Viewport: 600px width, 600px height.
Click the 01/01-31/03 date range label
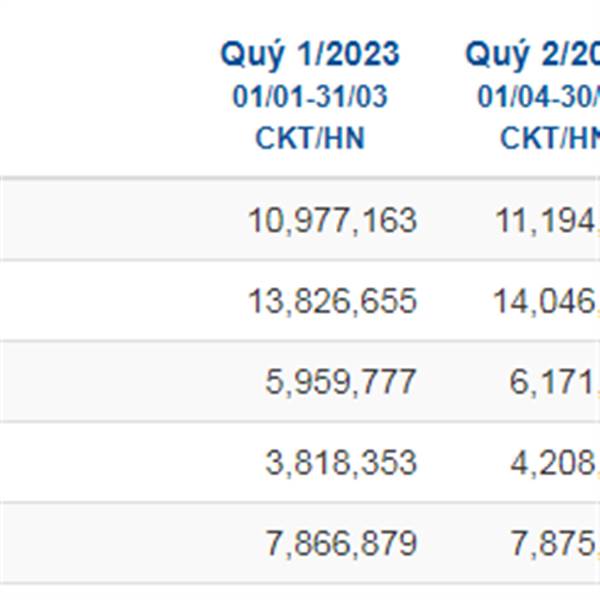(309, 97)
